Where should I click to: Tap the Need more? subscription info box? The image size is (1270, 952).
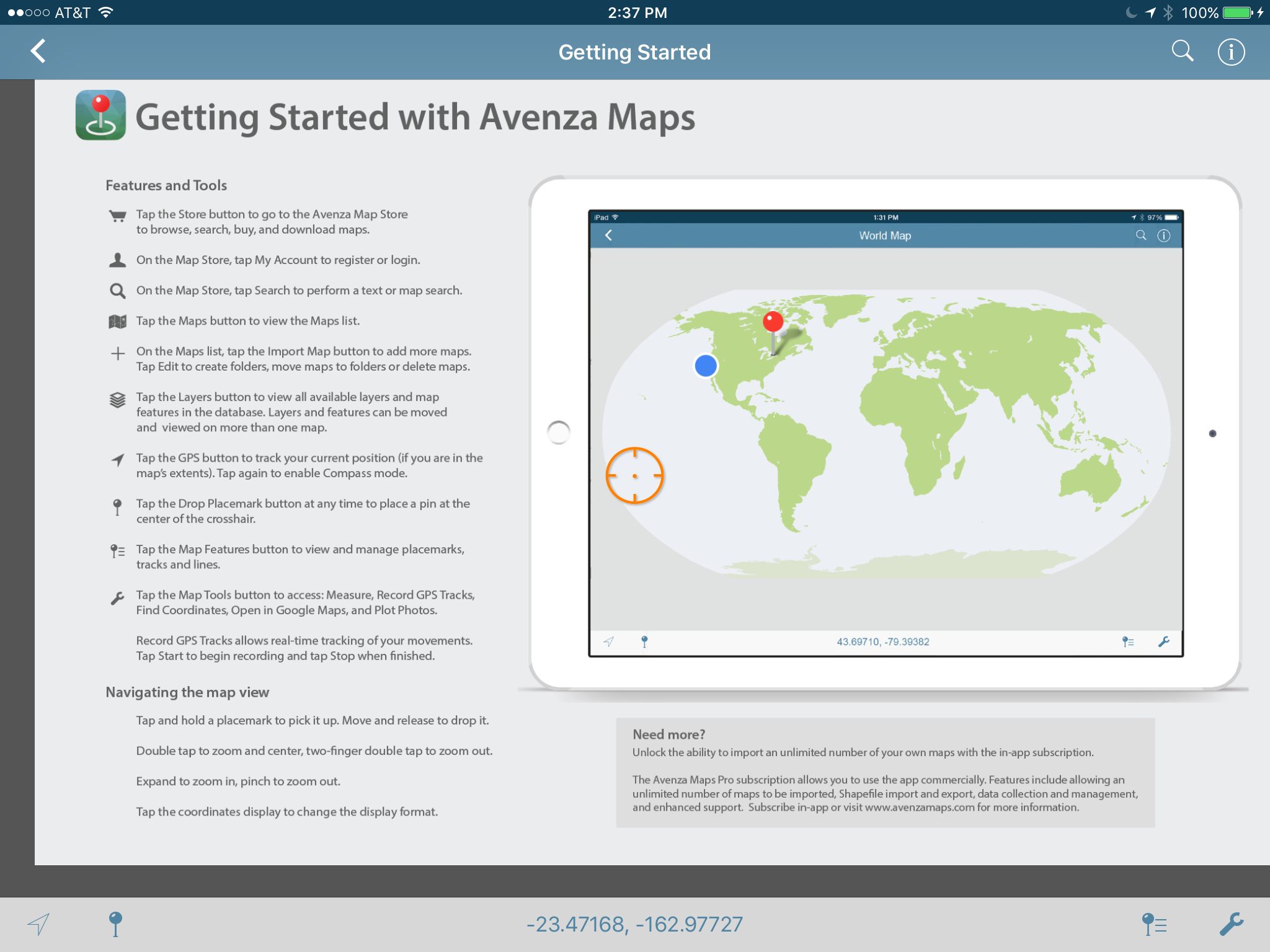885,772
